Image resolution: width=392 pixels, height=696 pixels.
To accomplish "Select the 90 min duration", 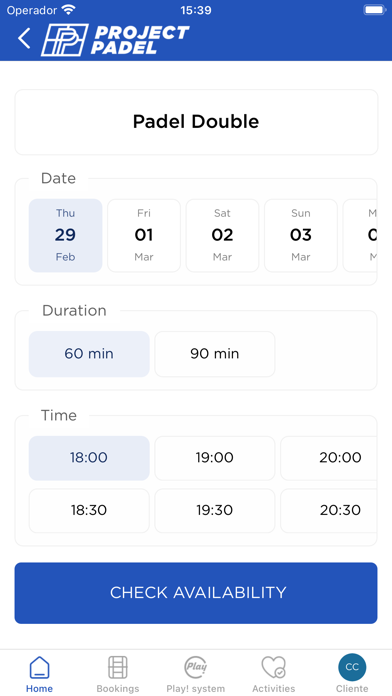I will tap(215, 354).
